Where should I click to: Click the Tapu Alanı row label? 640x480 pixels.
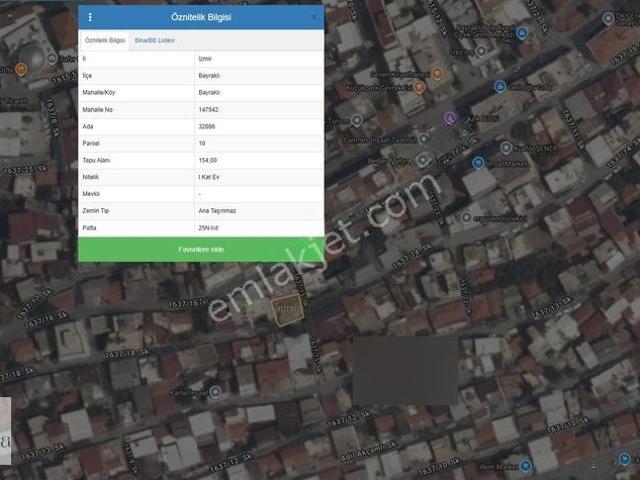(x=96, y=160)
